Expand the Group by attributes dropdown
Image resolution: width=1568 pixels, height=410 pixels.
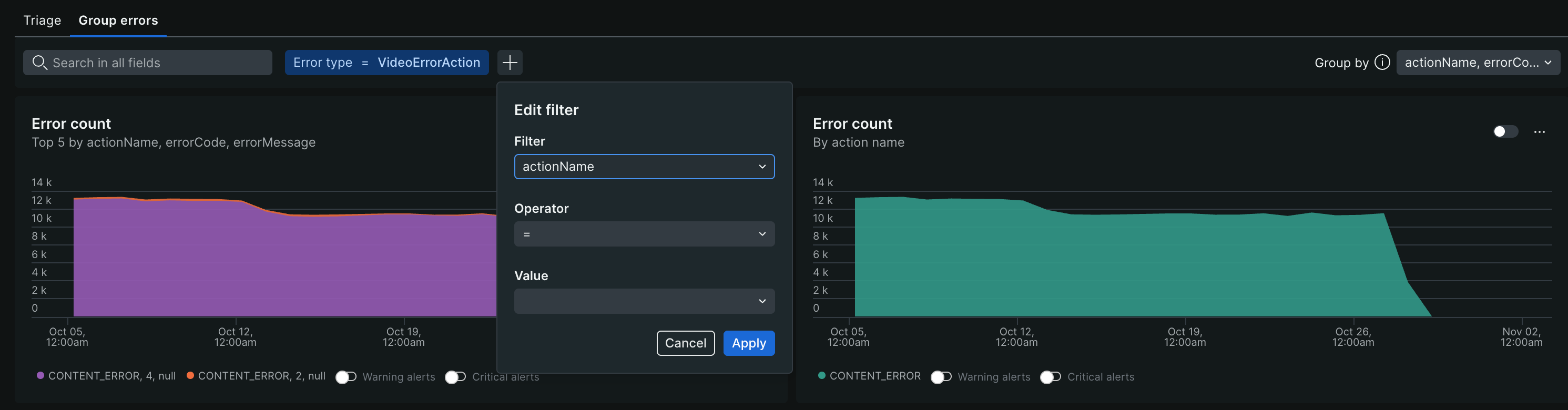[x=1478, y=63]
